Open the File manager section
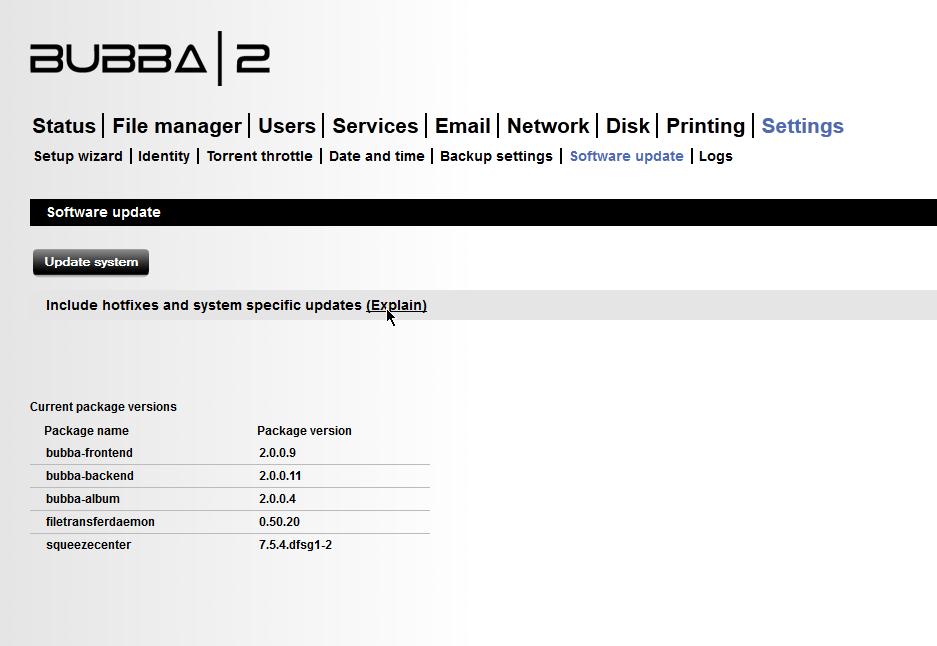The width and height of the screenshot is (937, 646). 176,125
